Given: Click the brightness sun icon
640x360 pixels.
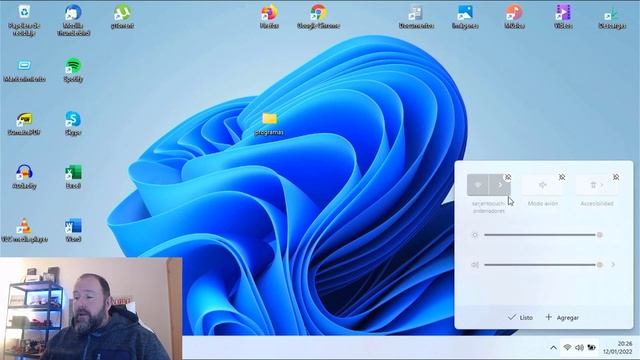Looking at the screenshot, I should [475, 235].
